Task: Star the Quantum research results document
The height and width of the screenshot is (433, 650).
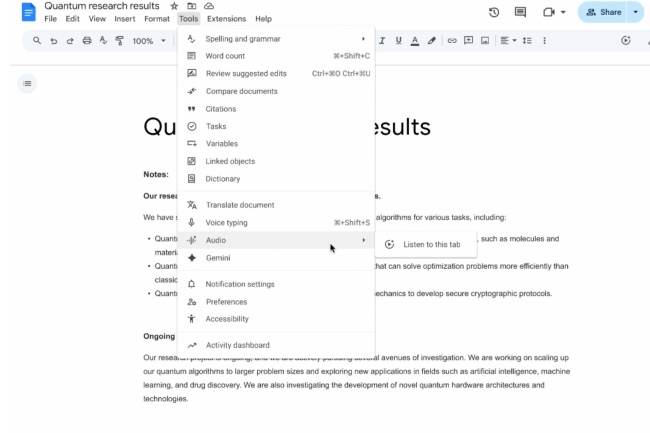Action: tap(174, 6)
